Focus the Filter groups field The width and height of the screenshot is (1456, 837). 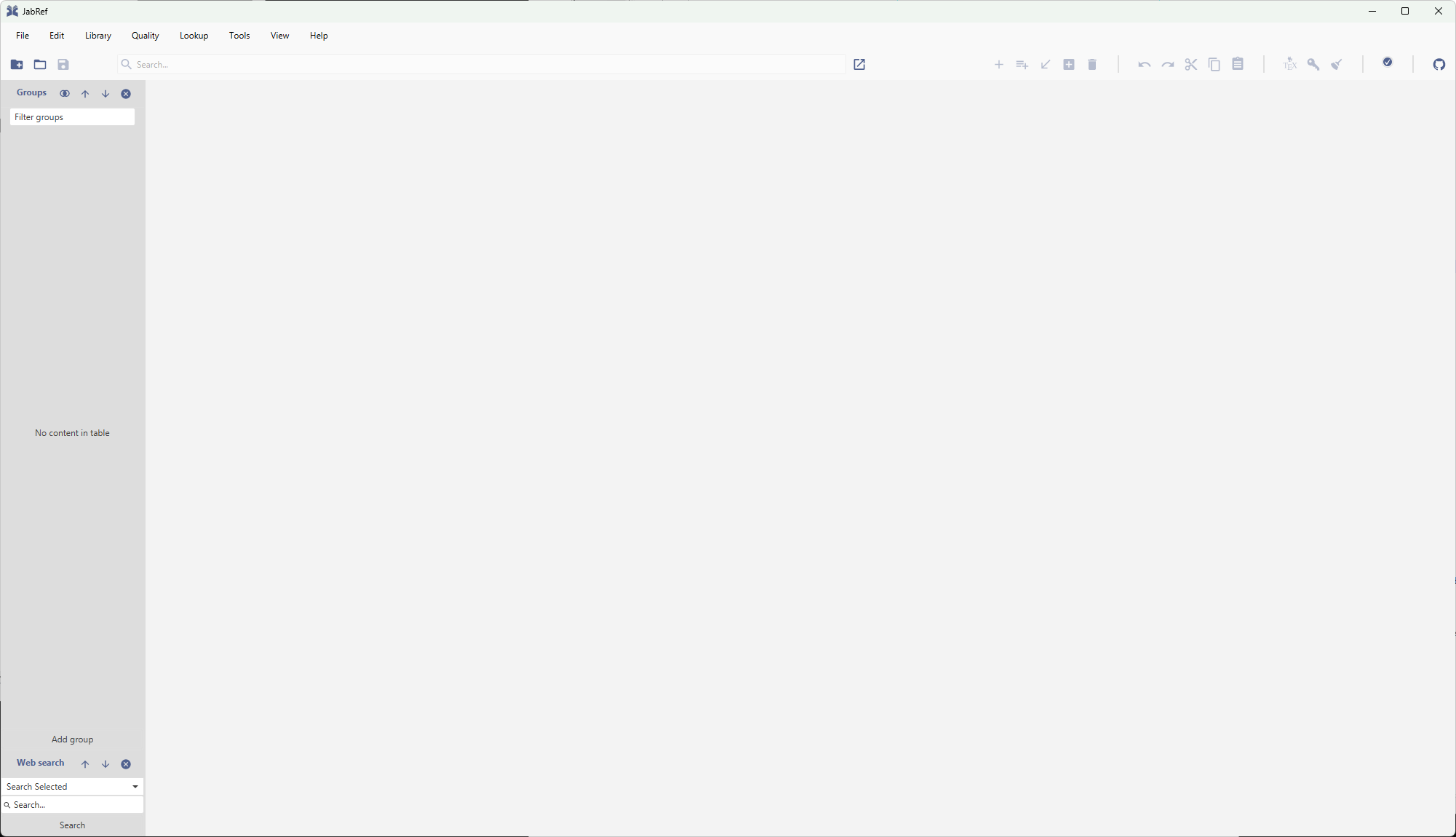click(x=72, y=117)
